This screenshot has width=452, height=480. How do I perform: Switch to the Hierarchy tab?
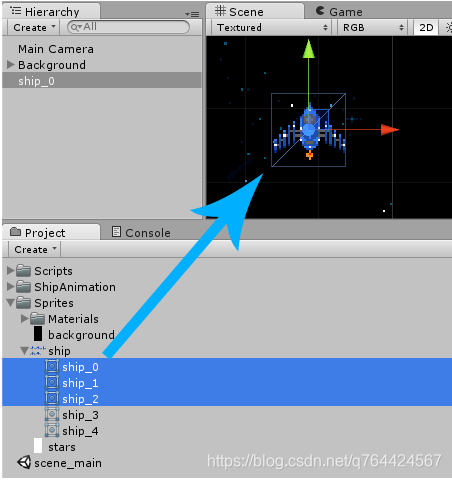51,12
